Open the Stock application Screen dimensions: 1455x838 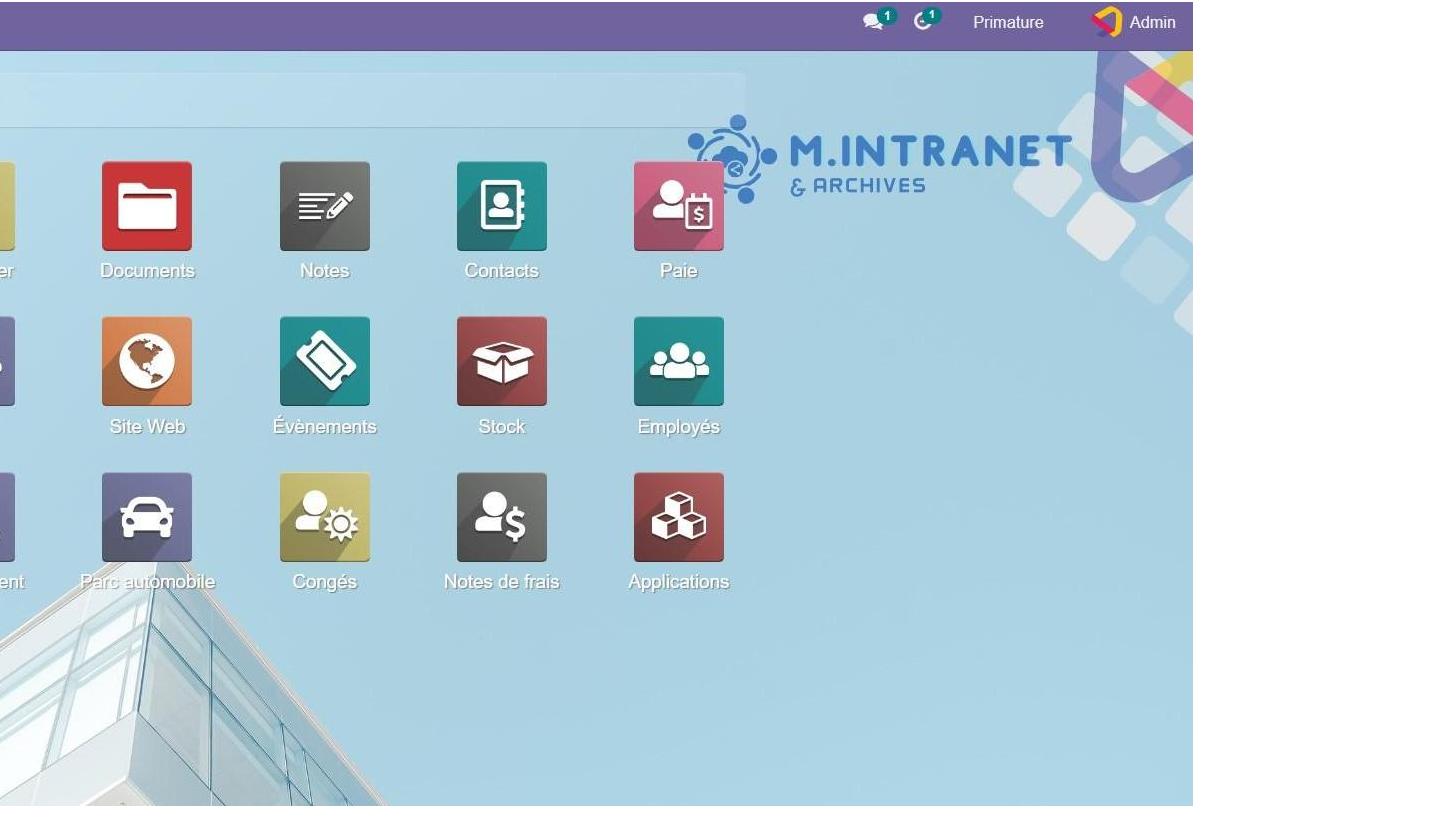[x=501, y=361]
